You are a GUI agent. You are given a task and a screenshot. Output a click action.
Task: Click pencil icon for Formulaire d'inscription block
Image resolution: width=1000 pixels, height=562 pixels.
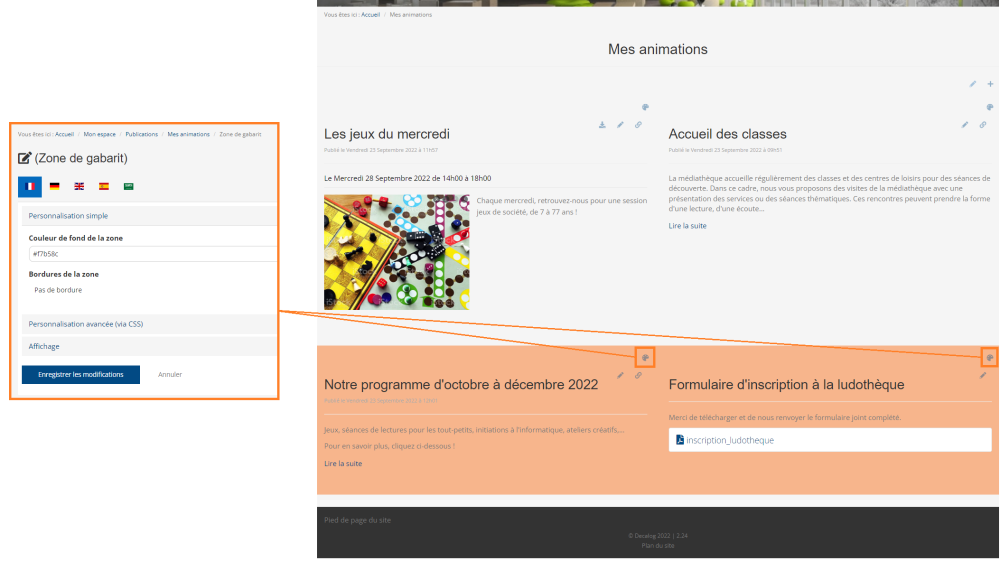coord(983,375)
